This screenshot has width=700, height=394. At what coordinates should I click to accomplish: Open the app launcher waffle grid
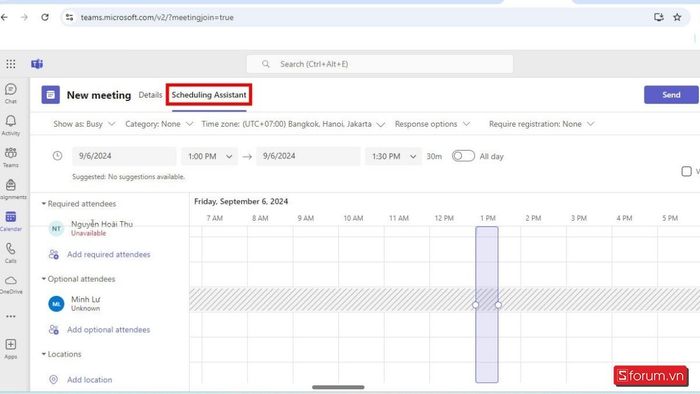click(x=11, y=64)
